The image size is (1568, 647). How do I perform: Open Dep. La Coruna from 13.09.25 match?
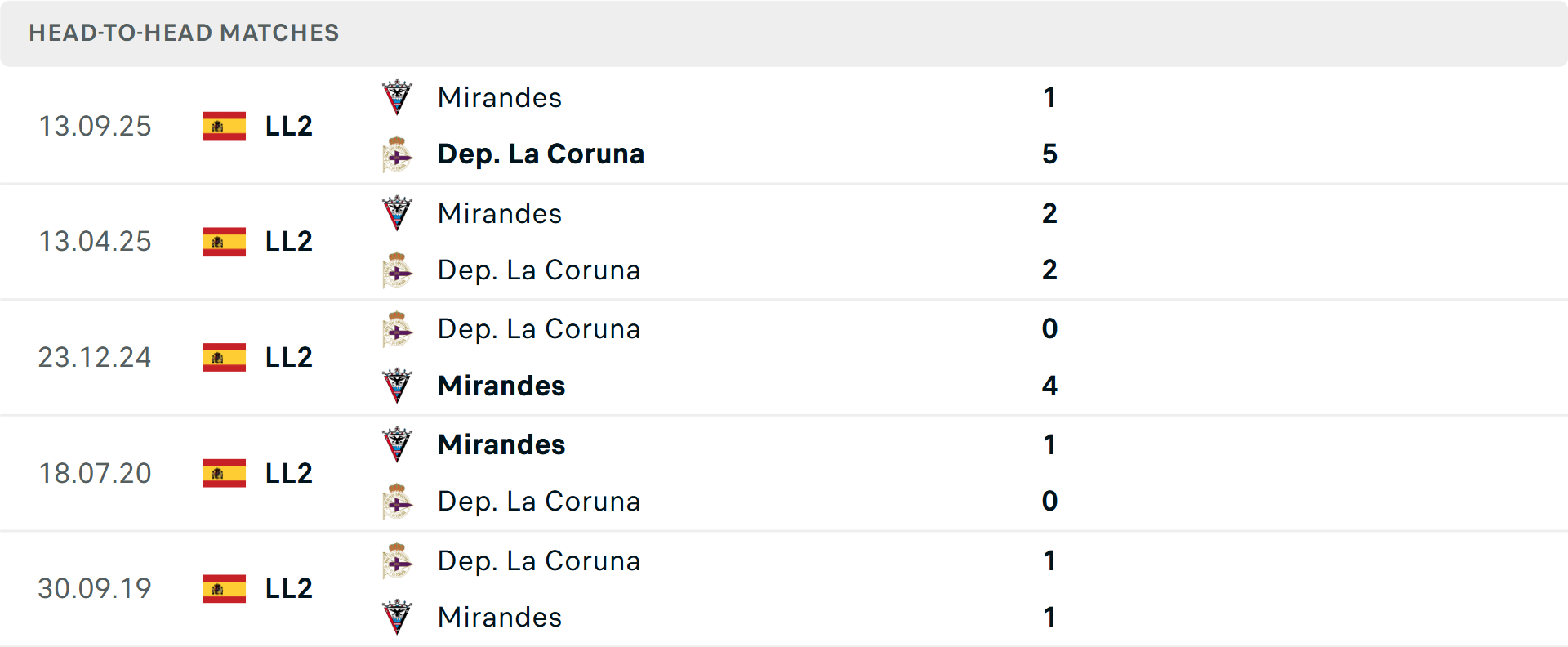pos(541,154)
